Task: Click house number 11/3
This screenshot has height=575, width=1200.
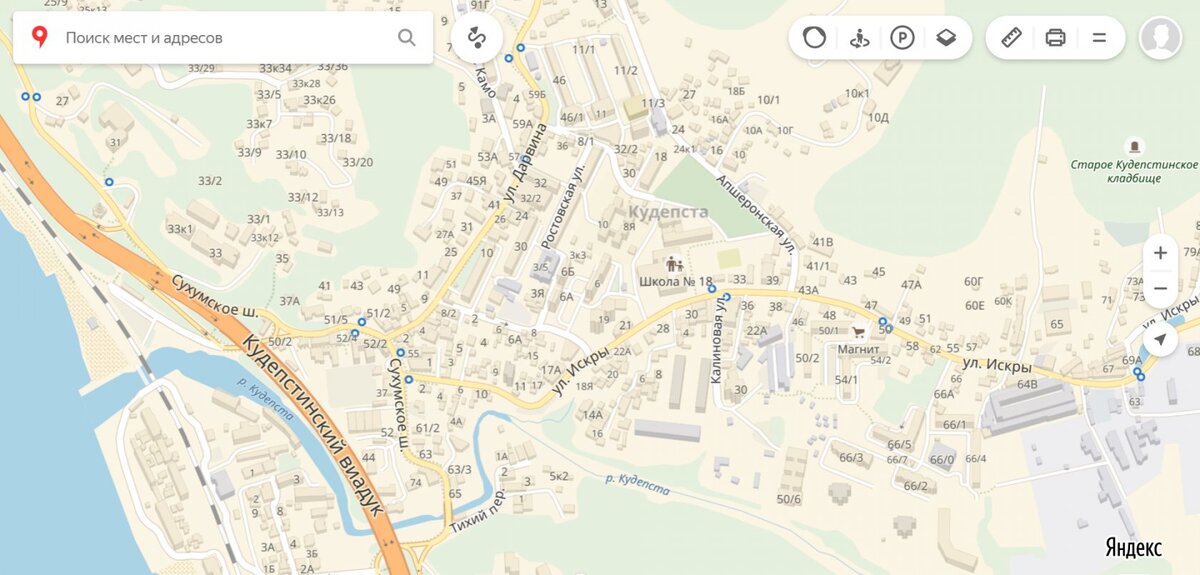Action: point(653,103)
